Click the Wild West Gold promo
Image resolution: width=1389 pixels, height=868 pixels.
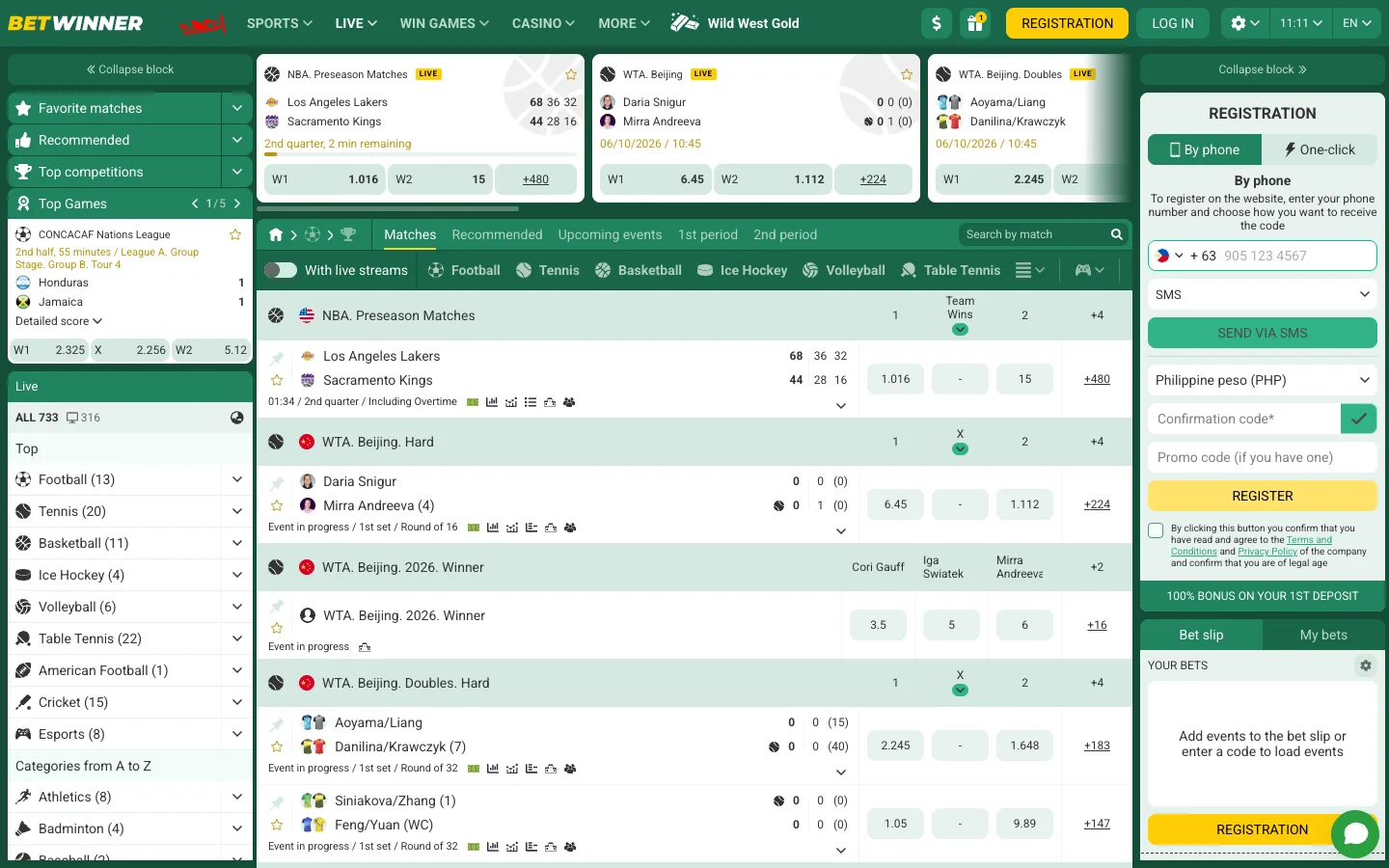(735, 23)
